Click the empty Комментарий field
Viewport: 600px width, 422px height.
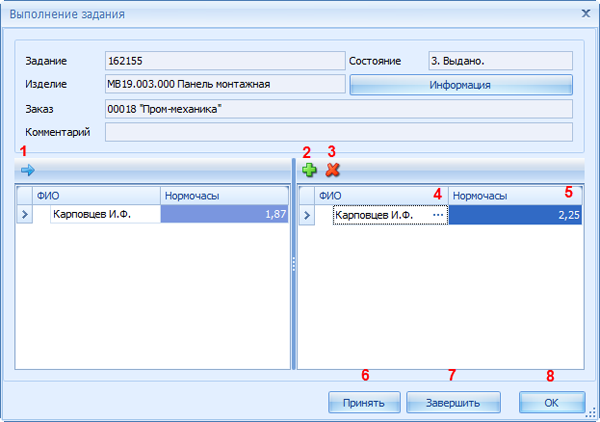pyautogui.click(x=339, y=132)
